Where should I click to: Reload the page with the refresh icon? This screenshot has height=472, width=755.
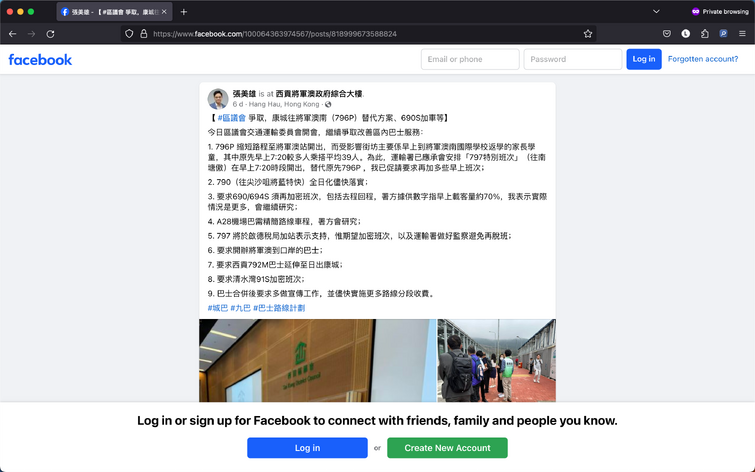[50, 34]
